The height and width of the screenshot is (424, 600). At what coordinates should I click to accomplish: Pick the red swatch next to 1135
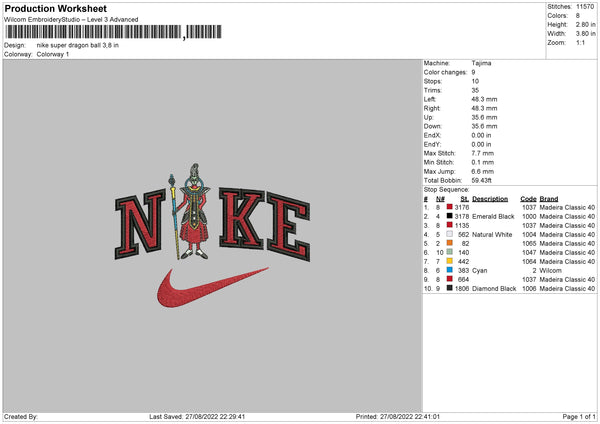pyautogui.click(x=450, y=225)
